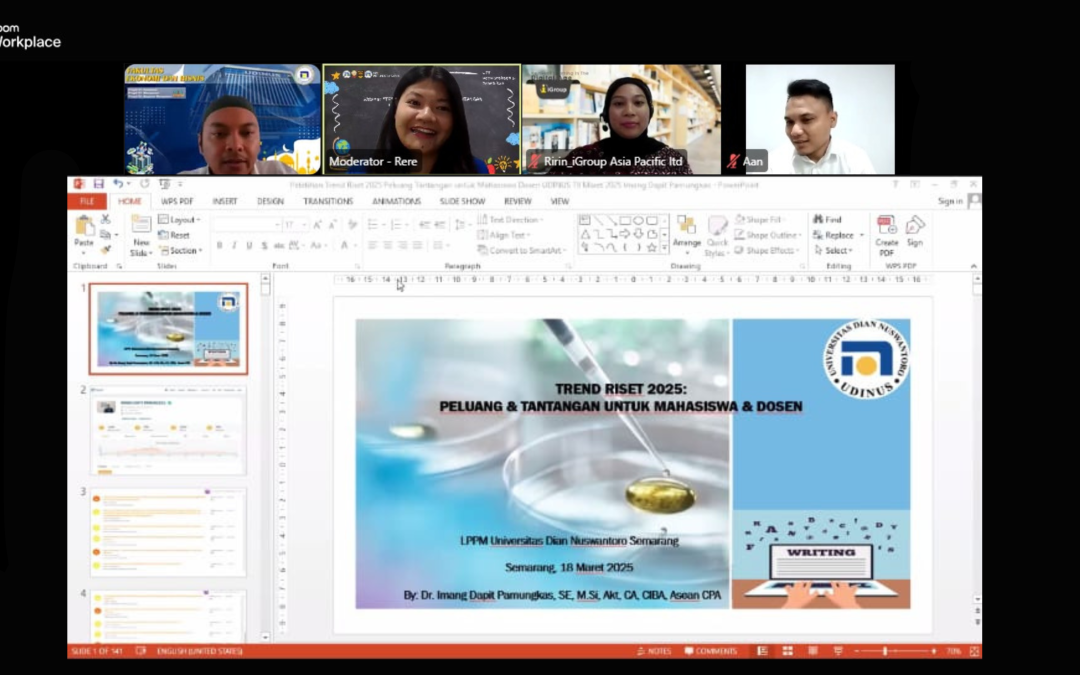Click the Paste clipboard icon

coord(84,226)
